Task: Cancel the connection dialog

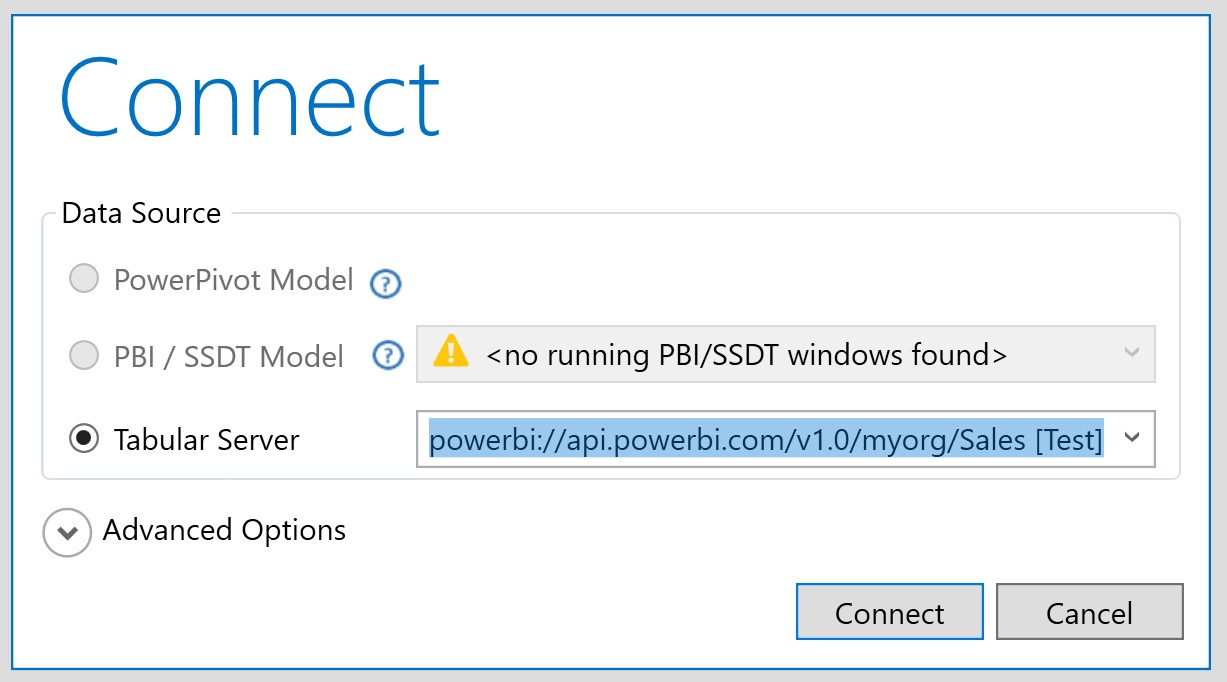Action: click(x=1090, y=612)
